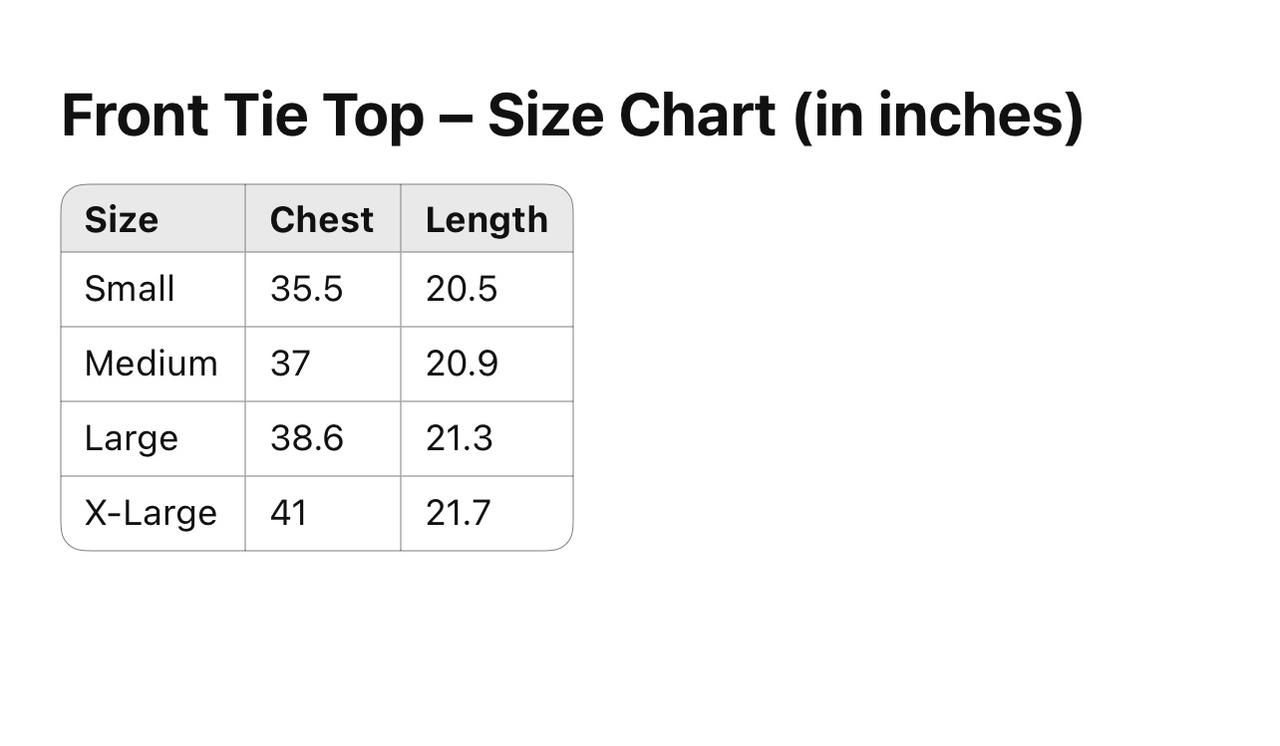Click the 21.7 length cell
Screen dimensions: 1280x746
point(458,513)
